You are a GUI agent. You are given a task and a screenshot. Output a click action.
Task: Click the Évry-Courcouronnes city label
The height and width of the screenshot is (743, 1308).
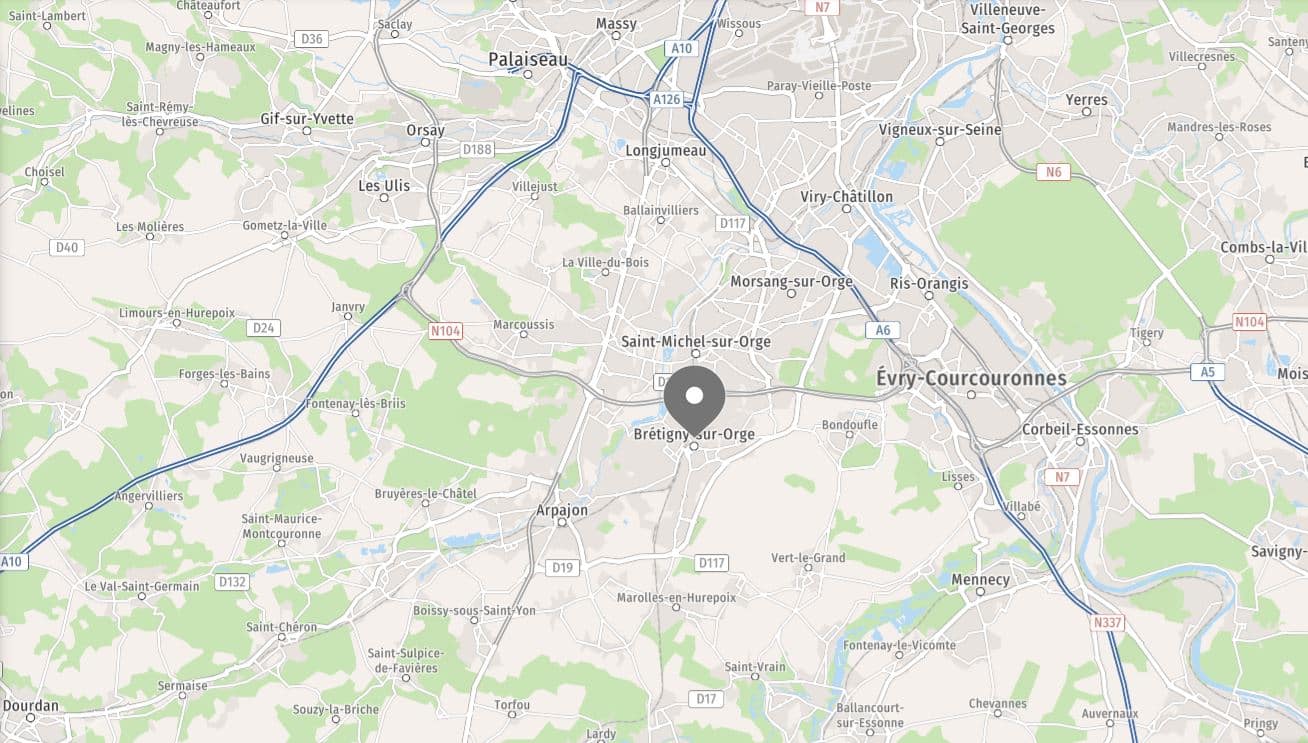[x=971, y=379]
